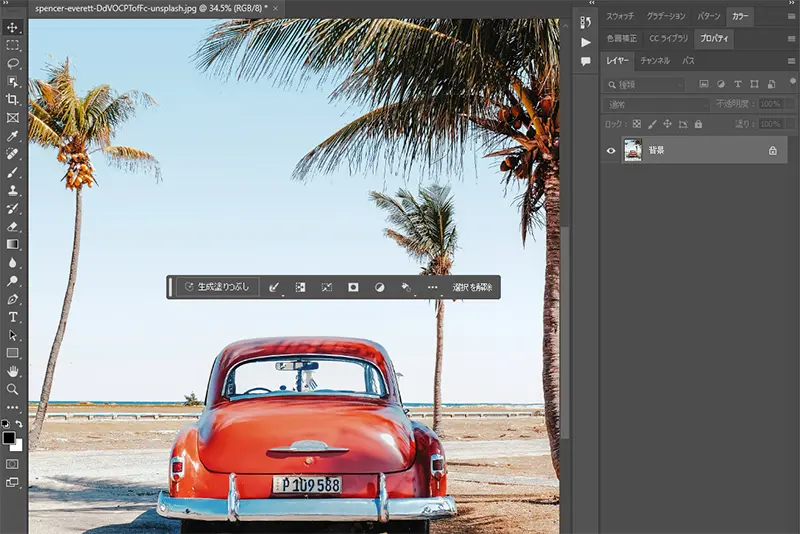Screen dimensions: 800x534
Task: Select the Eyedropper tool
Action: pos(13,135)
